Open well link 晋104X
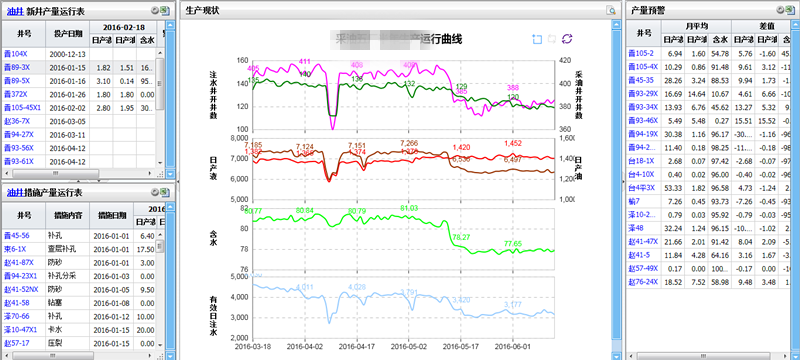Viewport: 800px width, 360px height. 15,54
